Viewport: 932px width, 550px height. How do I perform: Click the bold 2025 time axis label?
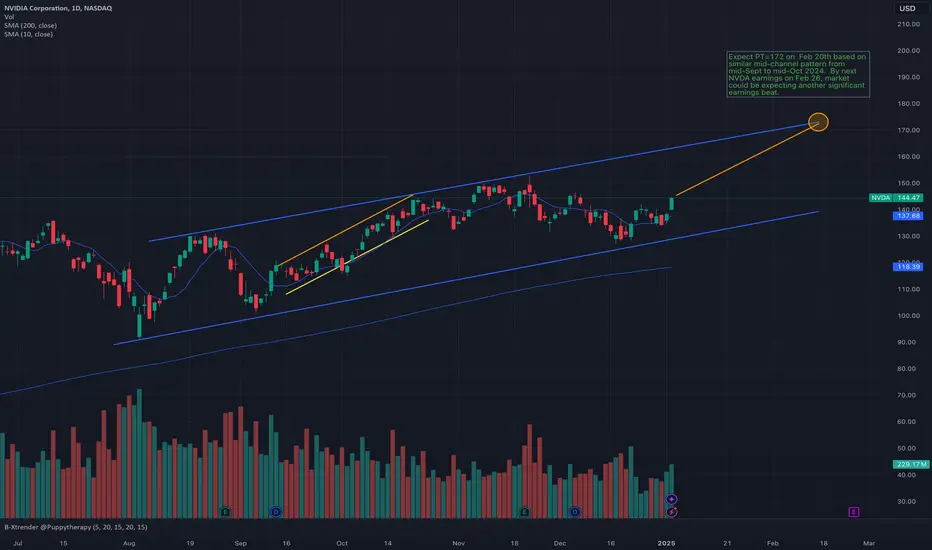(x=666, y=543)
